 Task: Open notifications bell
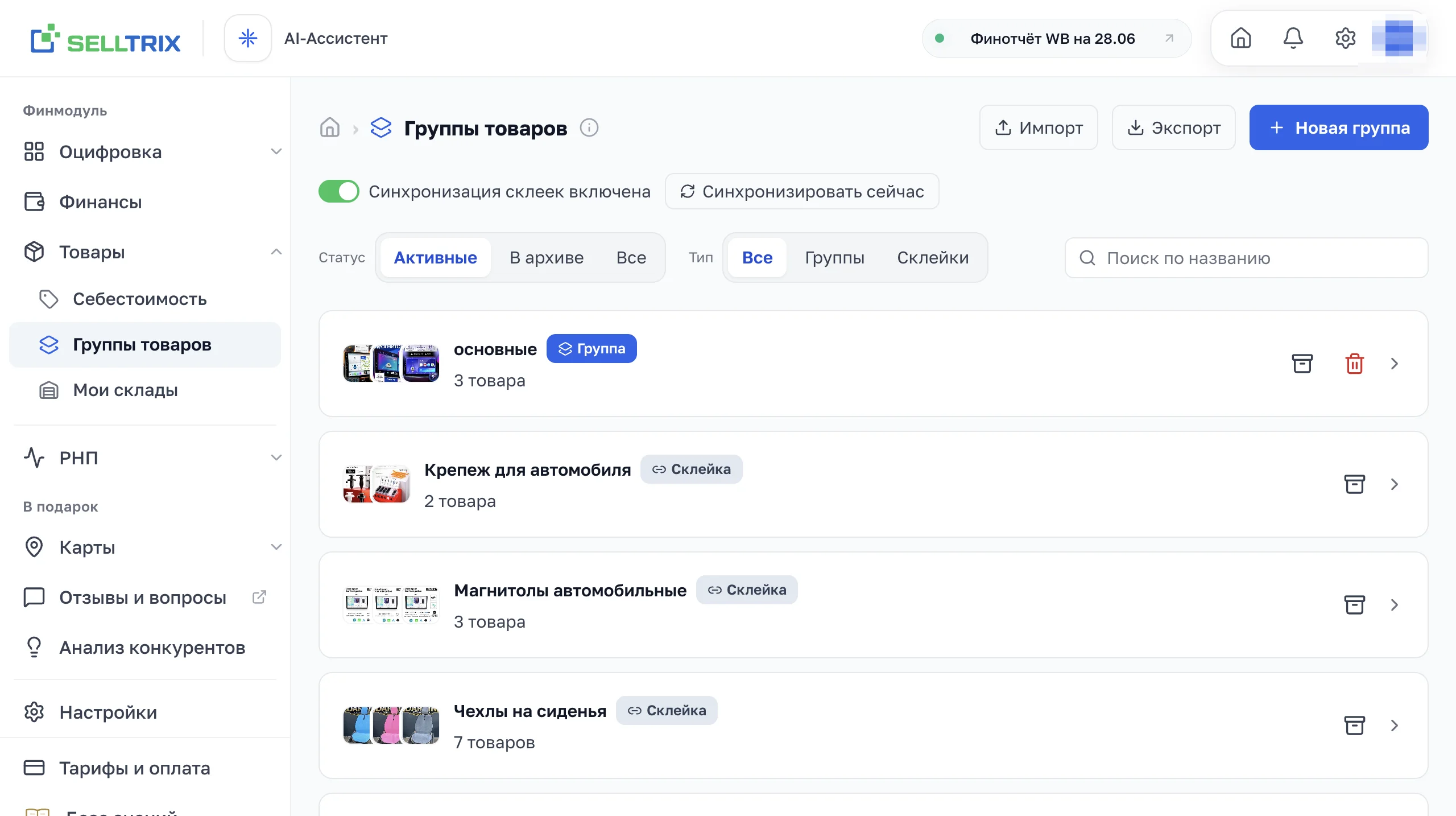(1293, 38)
